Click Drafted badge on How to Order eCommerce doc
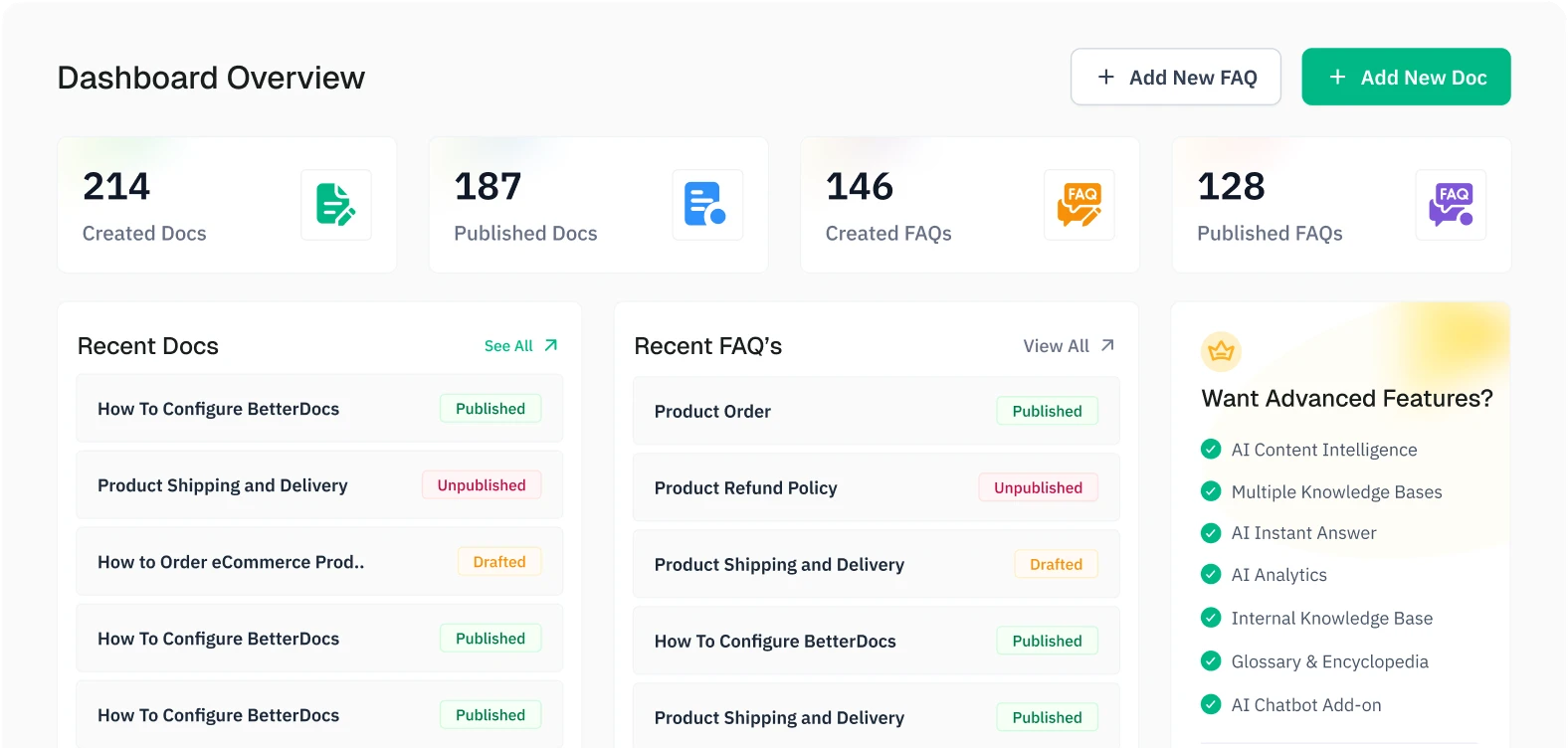The height and width of the screenshot is (748, 1568). click(499, 562)
